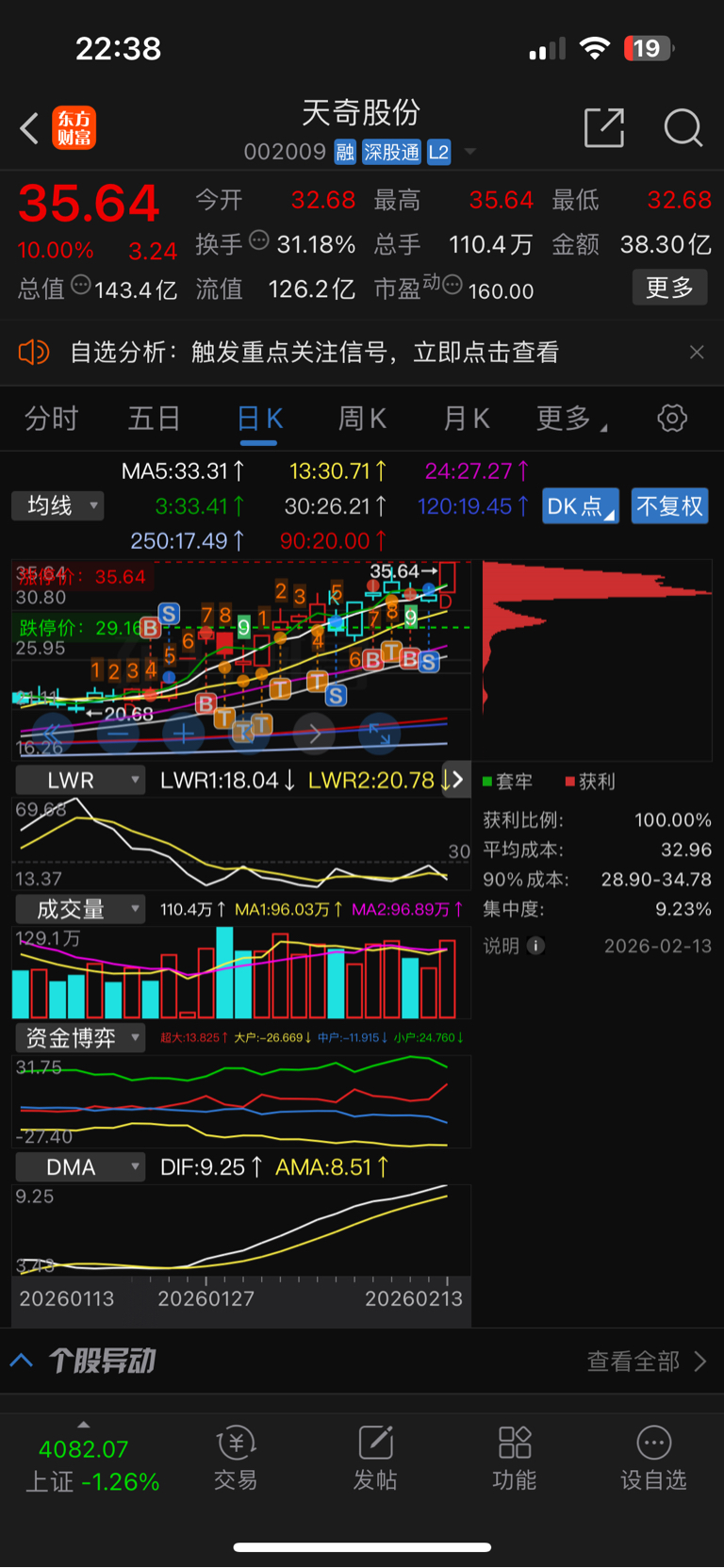Open the LWR indicator dropdown
724x1568 pixels.
tap(79, 781)
